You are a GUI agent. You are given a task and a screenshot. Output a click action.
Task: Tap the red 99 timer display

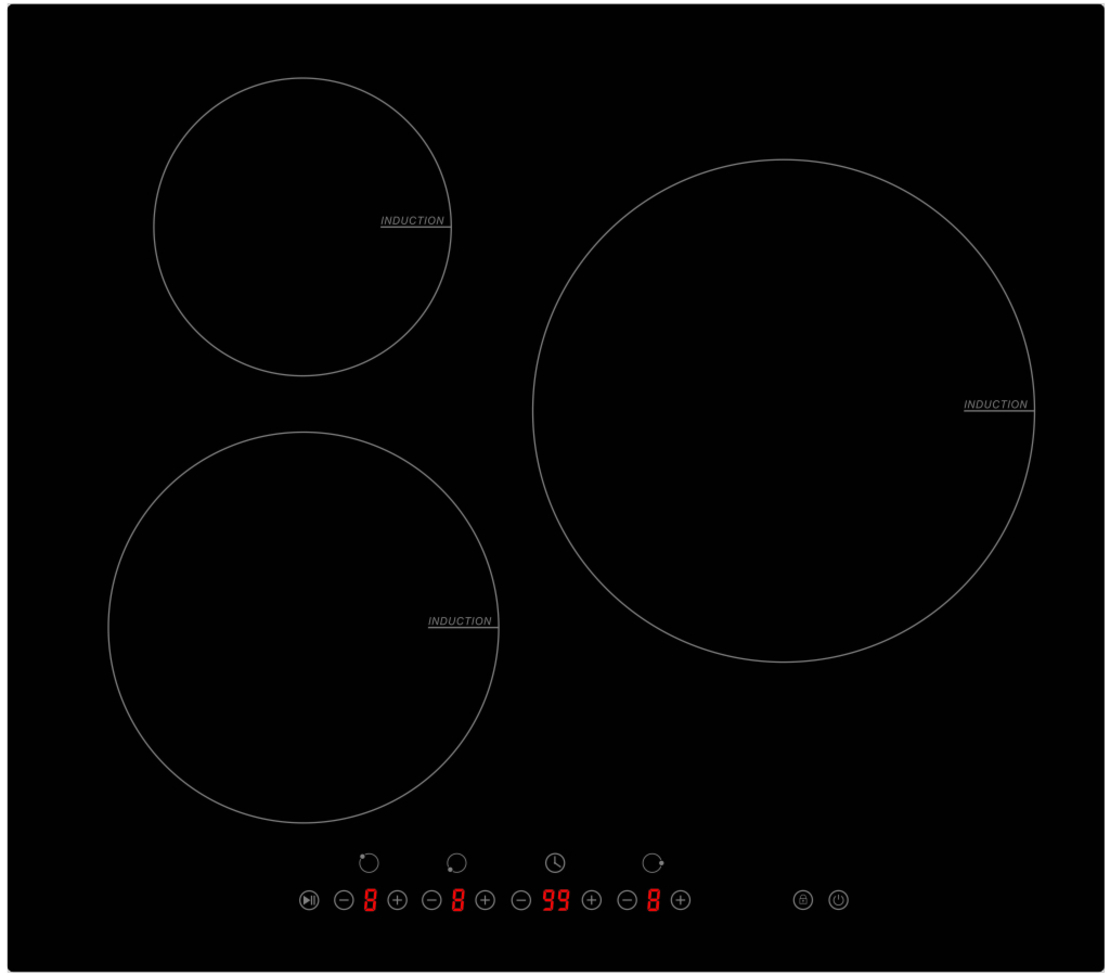coord(556,901)
